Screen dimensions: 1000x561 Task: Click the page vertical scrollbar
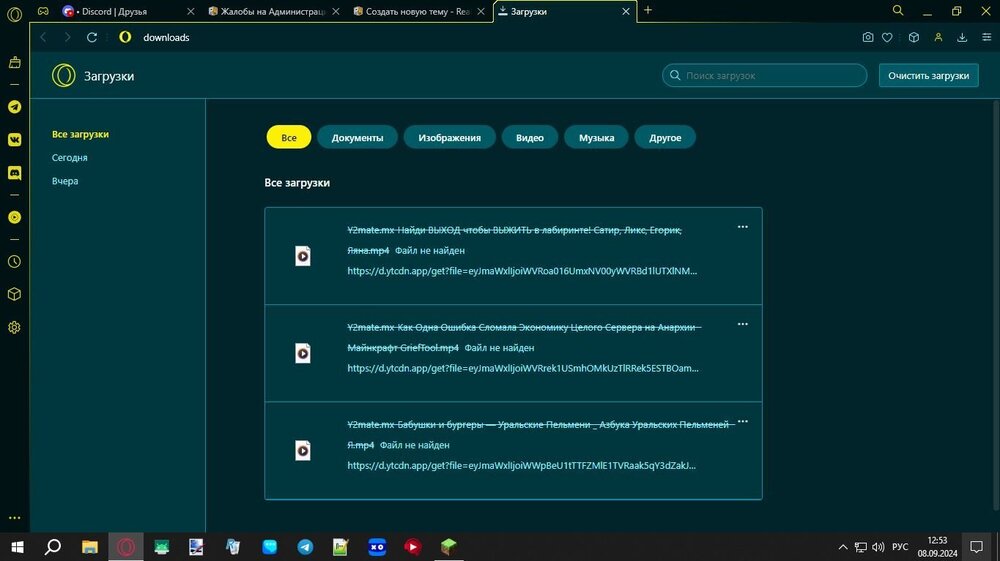pos(996,305)
